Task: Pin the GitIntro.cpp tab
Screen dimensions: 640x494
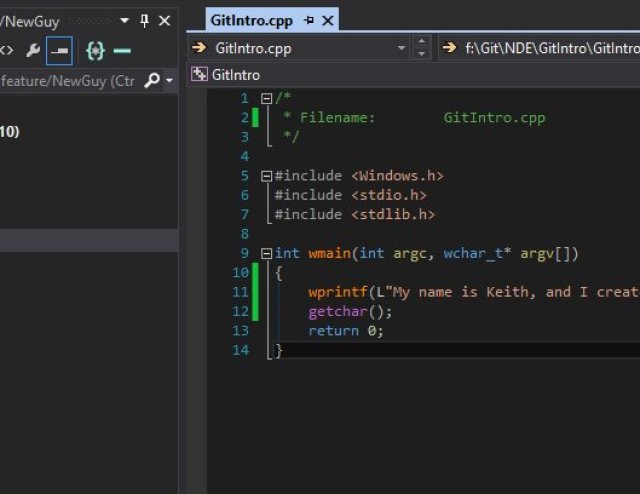Action: [308, 20]
